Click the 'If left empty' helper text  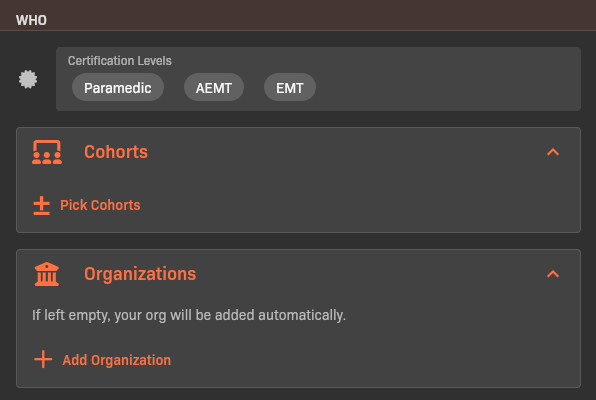click(189, 315)
